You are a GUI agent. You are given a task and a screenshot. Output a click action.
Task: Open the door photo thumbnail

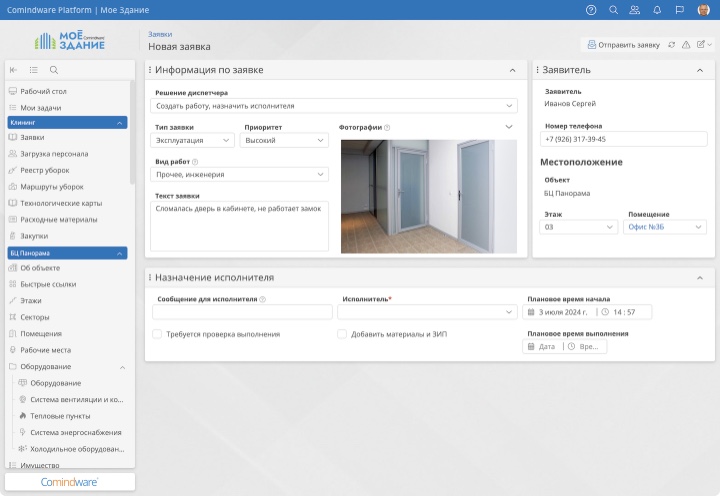428,196
